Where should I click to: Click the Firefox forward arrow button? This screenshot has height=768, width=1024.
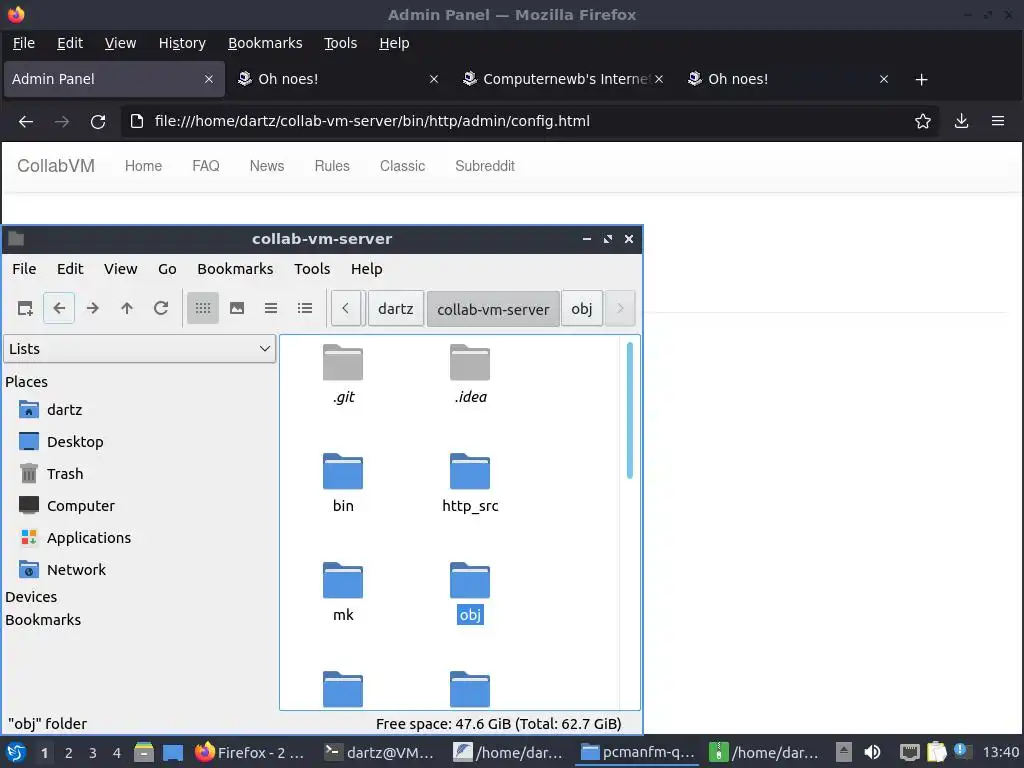point(61,121)
